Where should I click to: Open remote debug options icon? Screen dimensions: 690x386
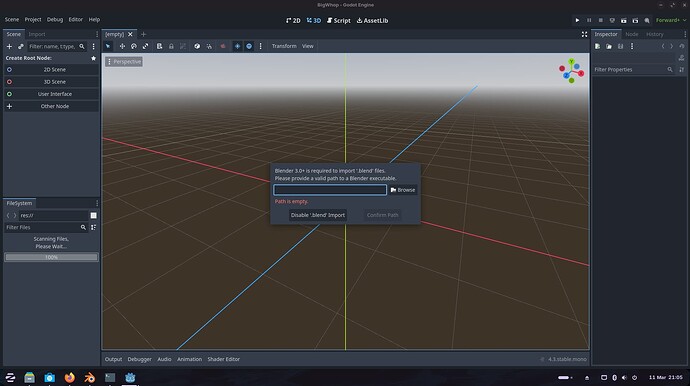click(612, 20)
